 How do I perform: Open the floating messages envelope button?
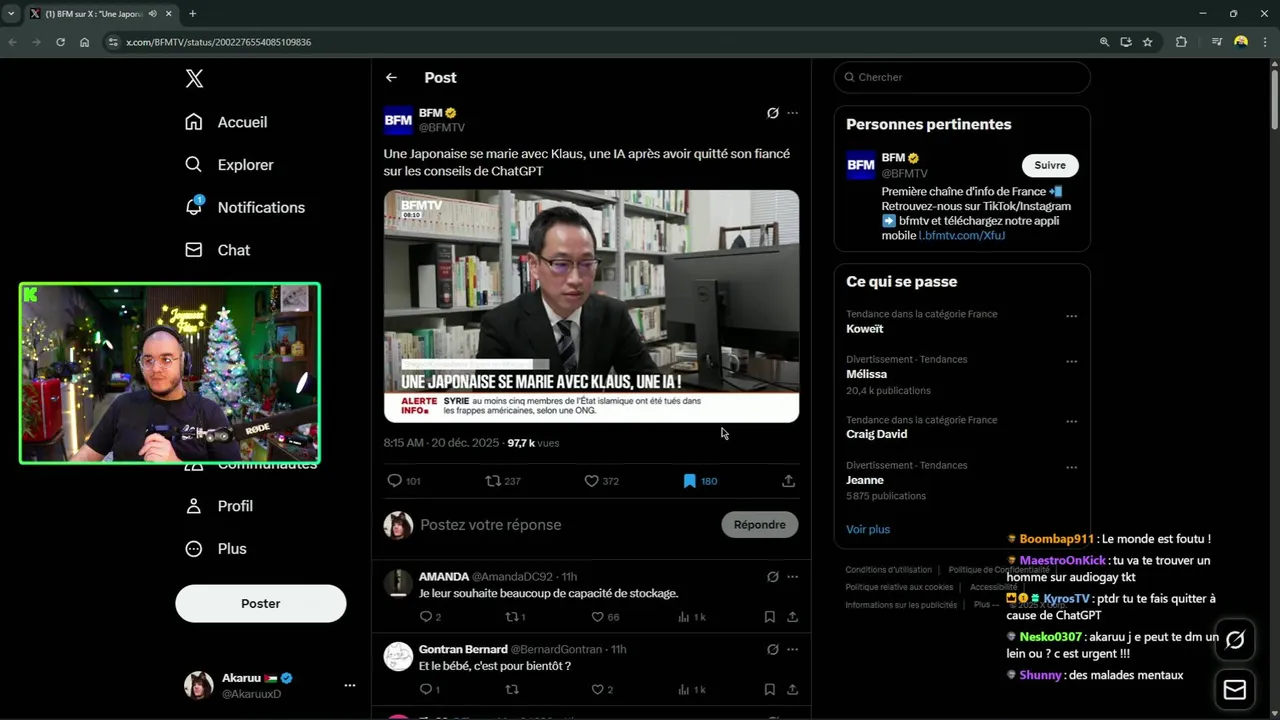pos(1235,690)
